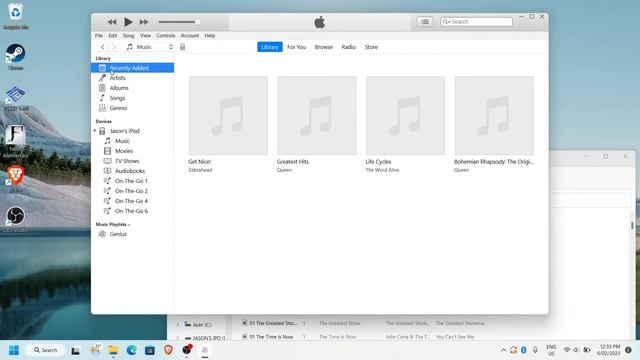Select Recently Added in the Library sidebar
Screen dimensions: 640x360
(x=132, y=68)
